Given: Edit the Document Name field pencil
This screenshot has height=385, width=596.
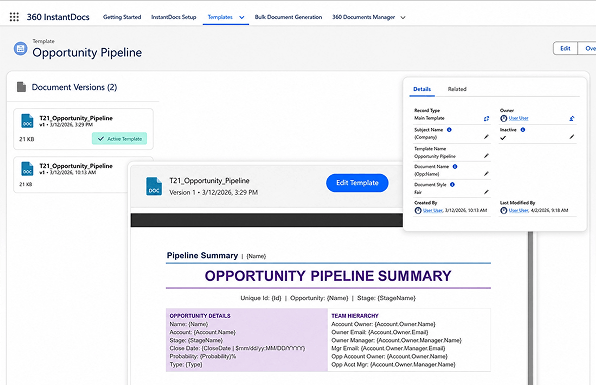Looking at the screenshot, I should tap(486, 174).
